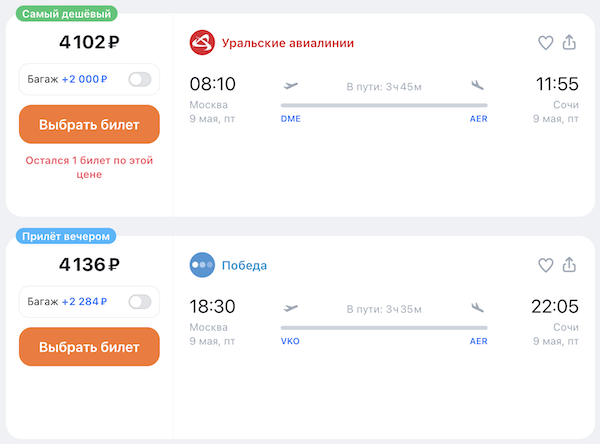Screen dimensions: 600x444
Task: Share the Ural Airlines flight
Action: click(x=570, y=43)
